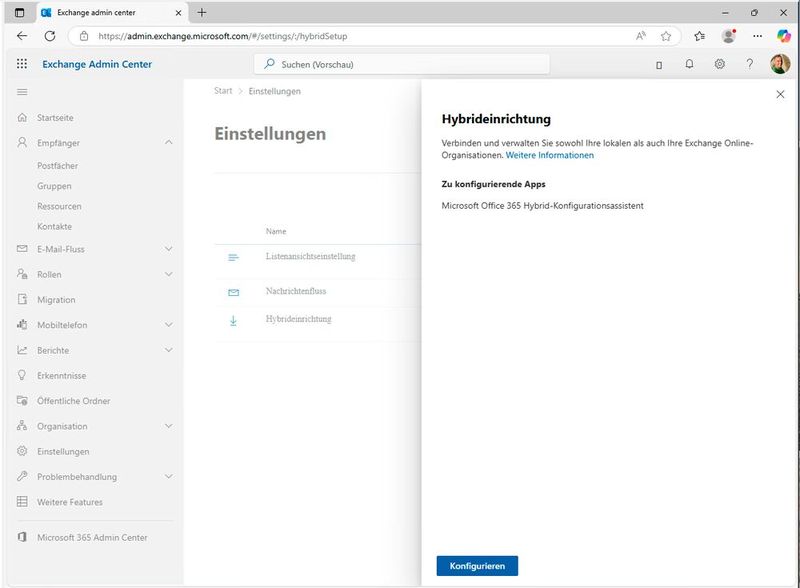This screenshot has width=800, height=588.
Task: Click the Startseite home icon
Action: click(x=22, y=117)
